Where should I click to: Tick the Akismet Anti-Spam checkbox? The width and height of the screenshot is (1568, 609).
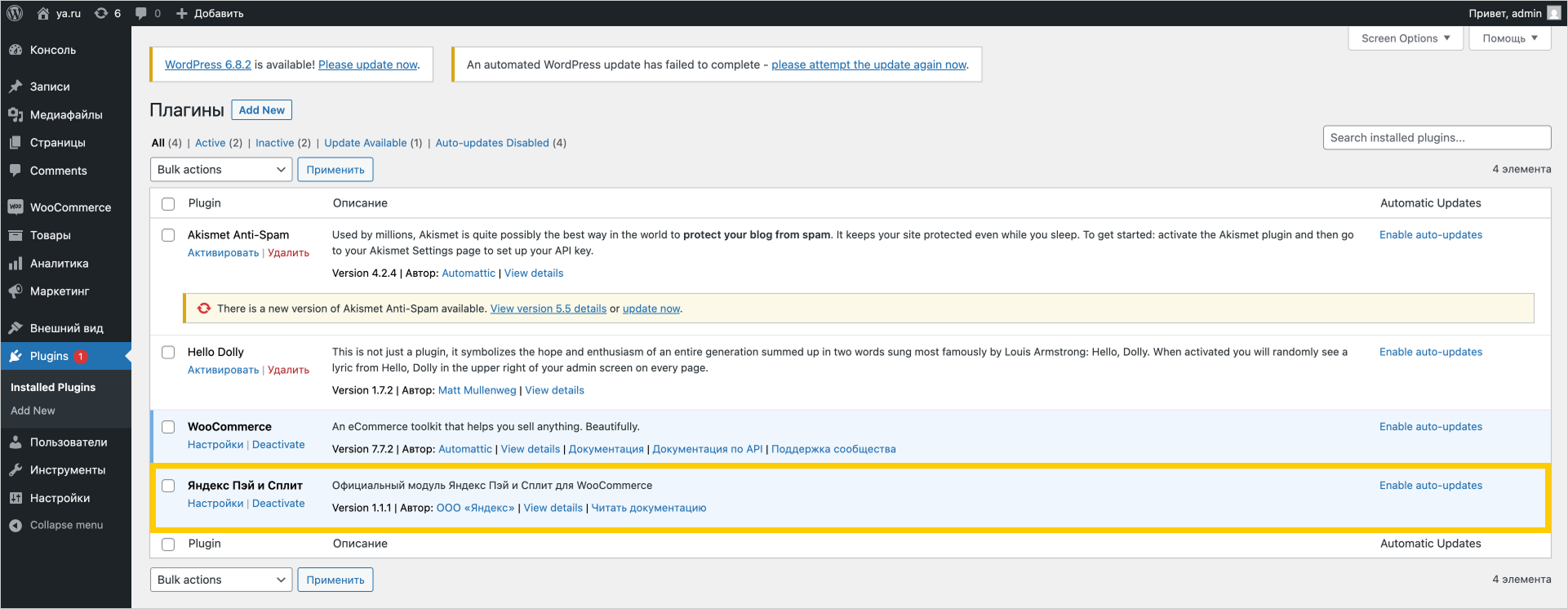(168, 235)
